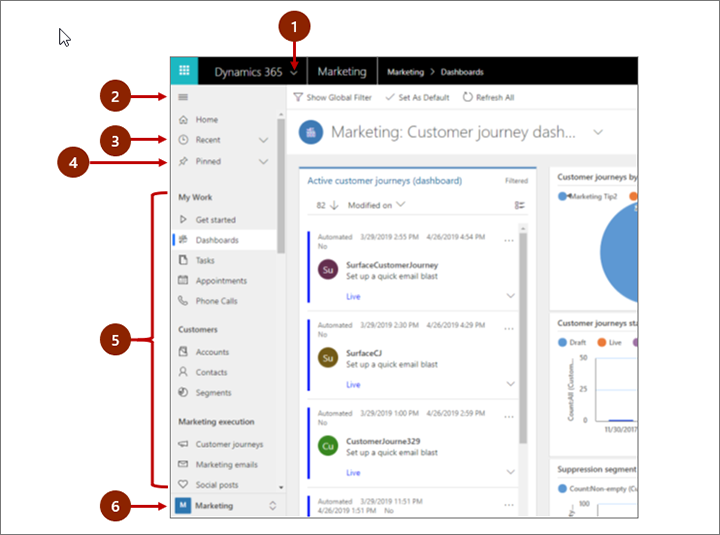Open more options for SurfaceCustomerJourney

pos(509,241)
